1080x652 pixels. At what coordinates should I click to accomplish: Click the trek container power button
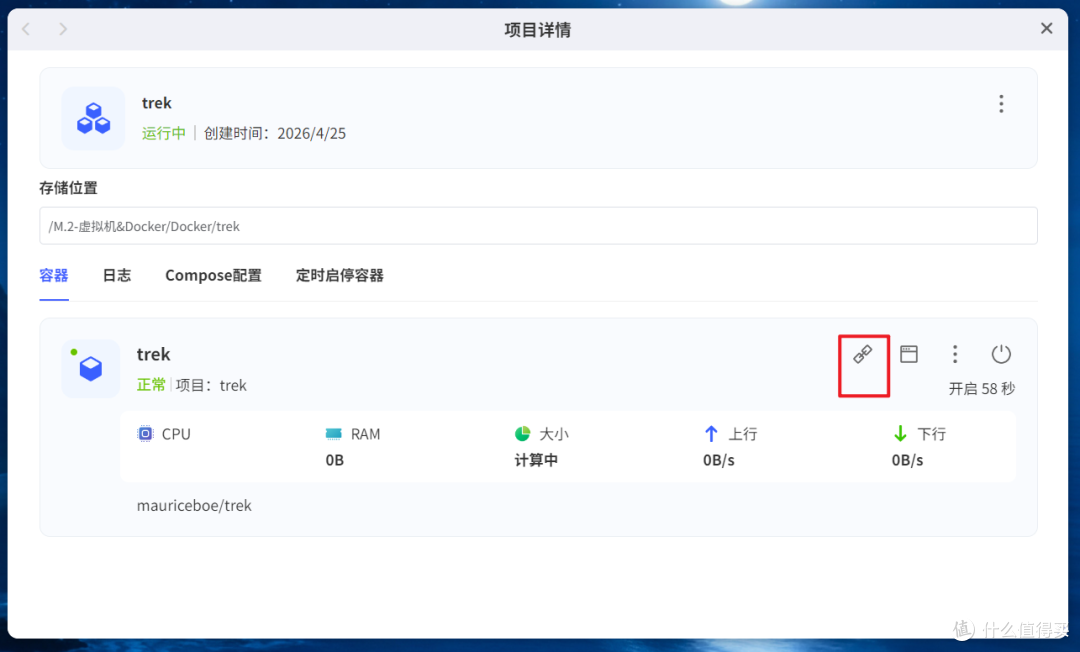pyautogui.click(x=1001, y=354)
